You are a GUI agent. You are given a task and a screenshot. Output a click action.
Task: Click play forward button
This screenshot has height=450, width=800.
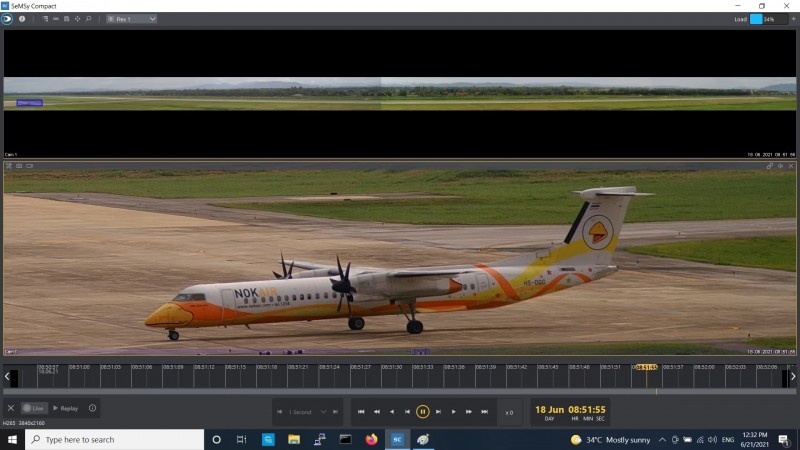tap(454, 412)
